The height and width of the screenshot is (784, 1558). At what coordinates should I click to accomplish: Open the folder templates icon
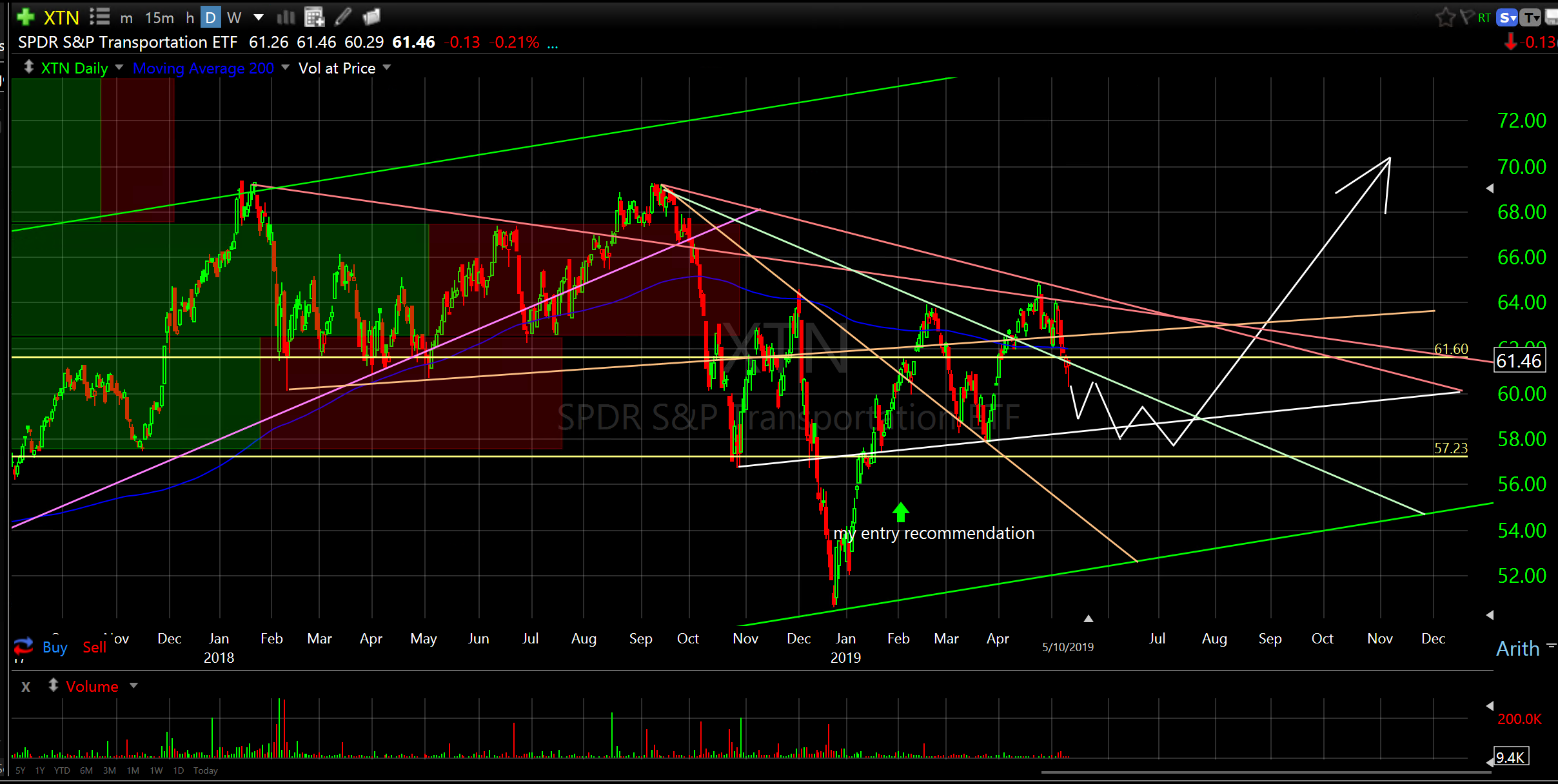(372, 17)
